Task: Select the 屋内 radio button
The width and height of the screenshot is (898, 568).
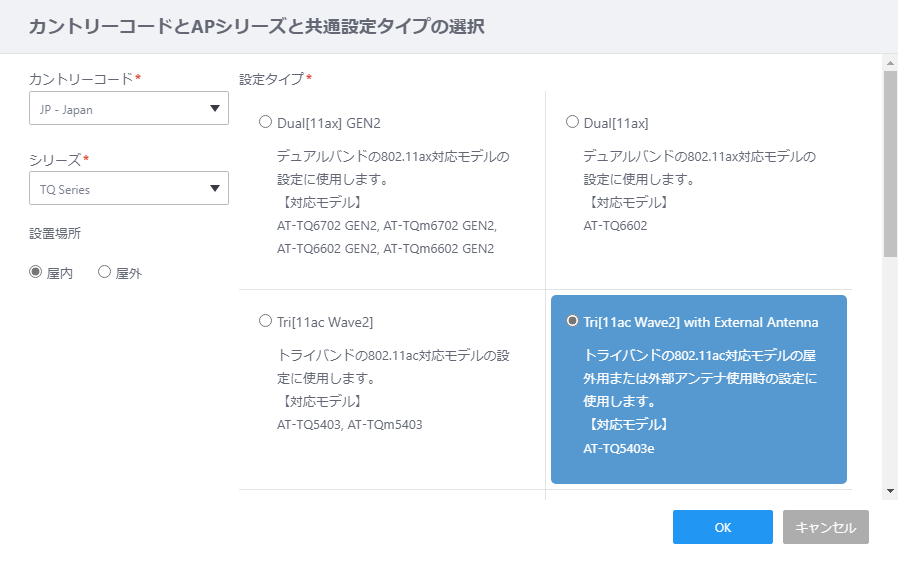Action: click(36, 272)
